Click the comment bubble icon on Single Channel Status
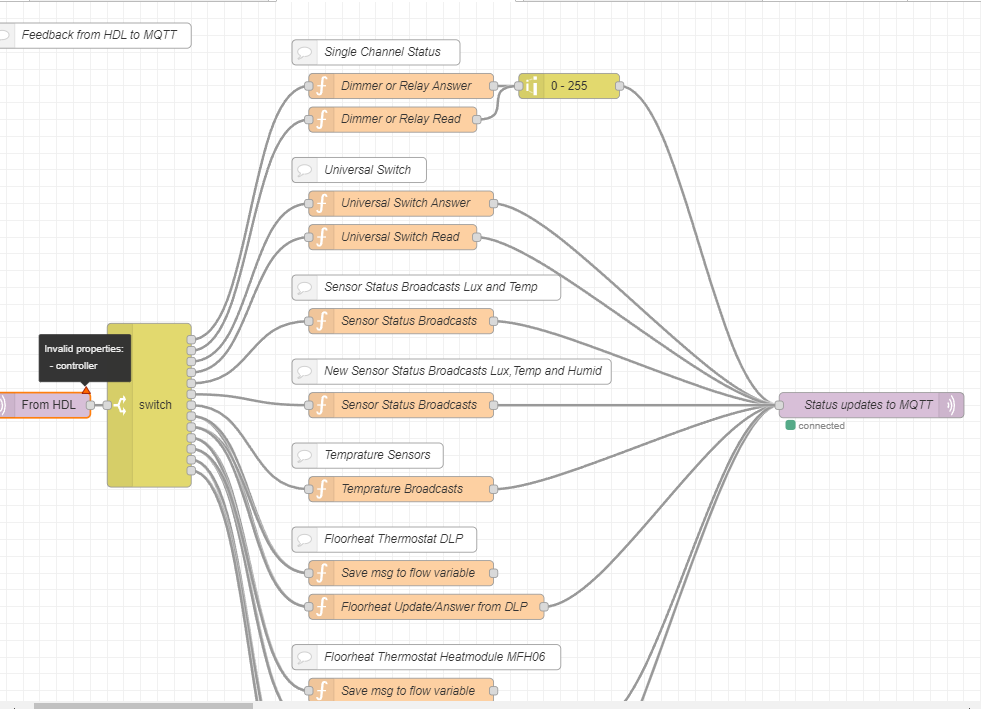The image size is (981, 709). point(305,52)
